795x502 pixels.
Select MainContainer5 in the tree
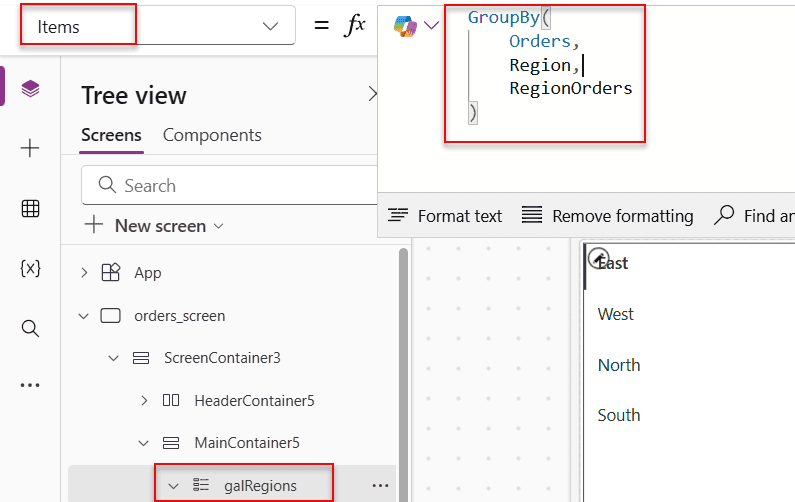(247, 443)
